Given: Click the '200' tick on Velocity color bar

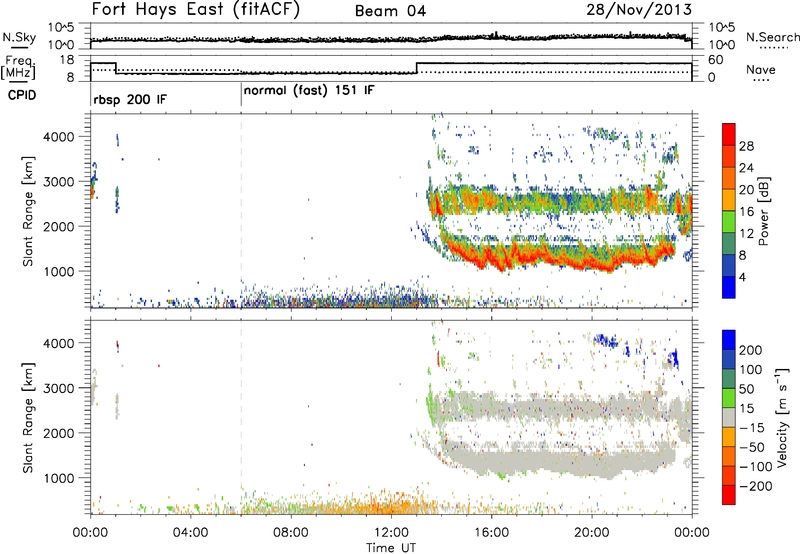Looking at the screenshot, I should 751,350.
